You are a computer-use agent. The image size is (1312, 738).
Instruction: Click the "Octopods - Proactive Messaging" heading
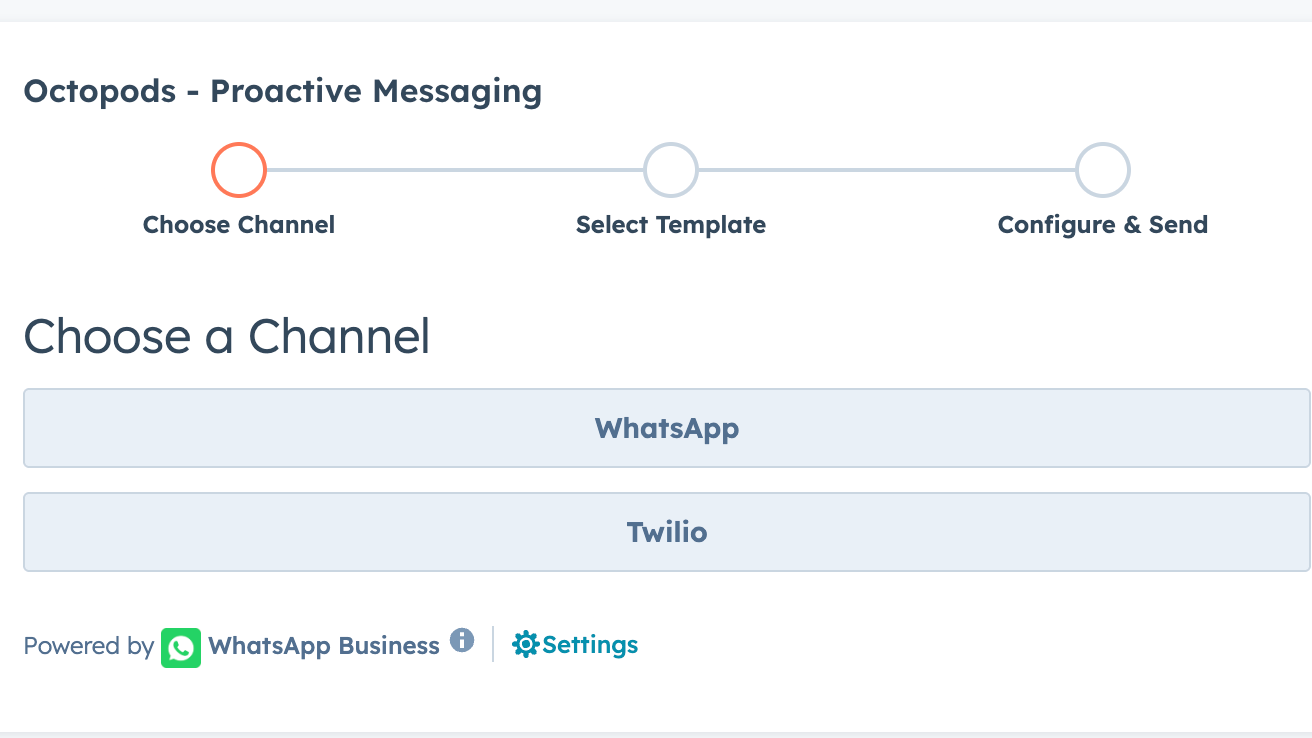[x=283, y=91]
